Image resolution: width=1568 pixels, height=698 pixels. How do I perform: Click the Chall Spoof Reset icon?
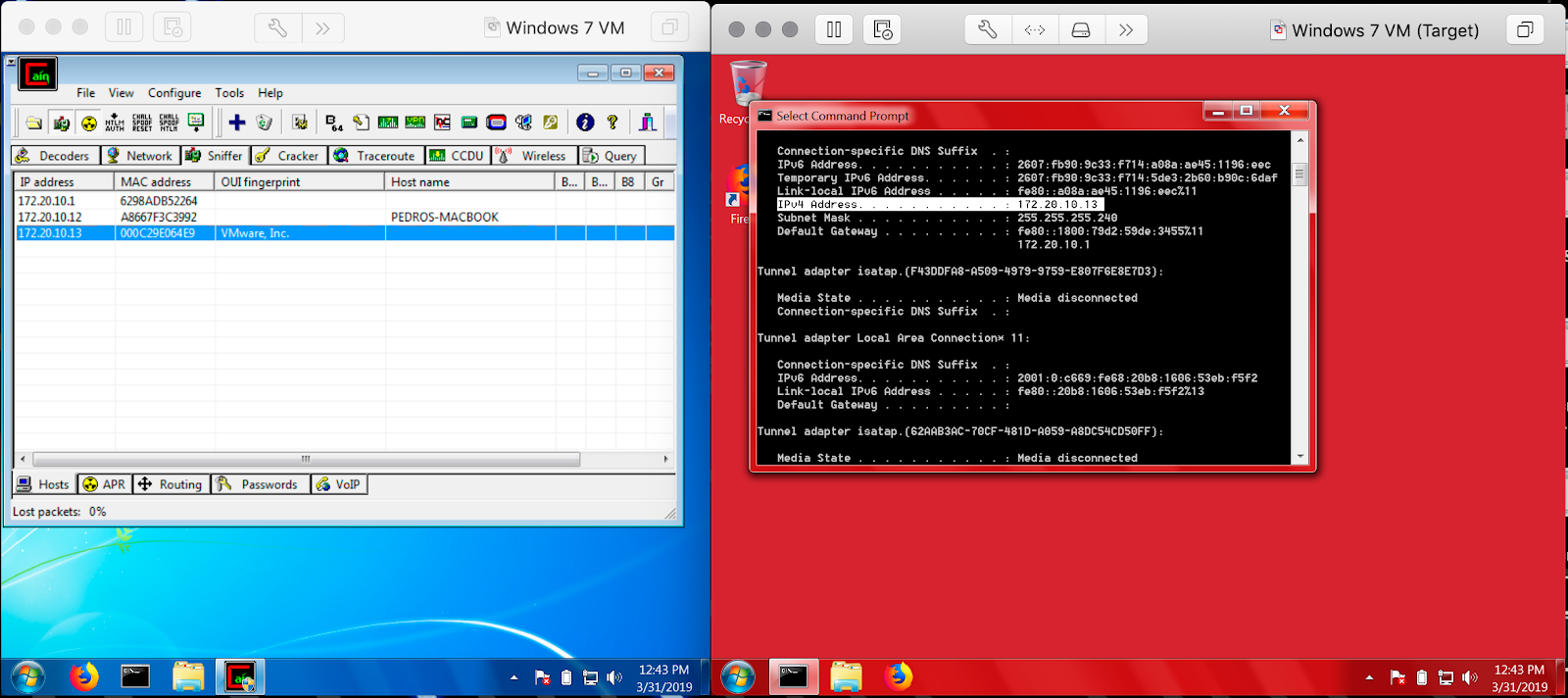click(142, 123)
